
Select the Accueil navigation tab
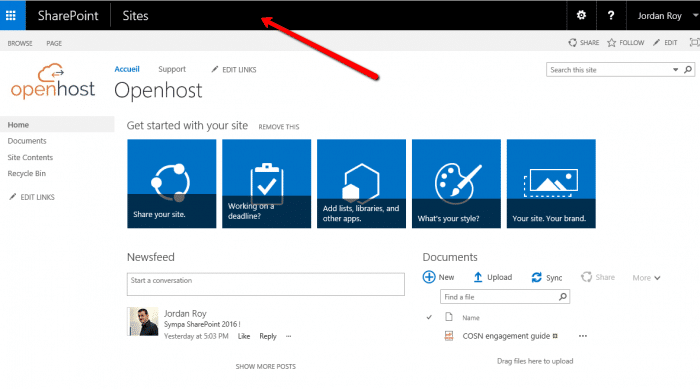127,69
